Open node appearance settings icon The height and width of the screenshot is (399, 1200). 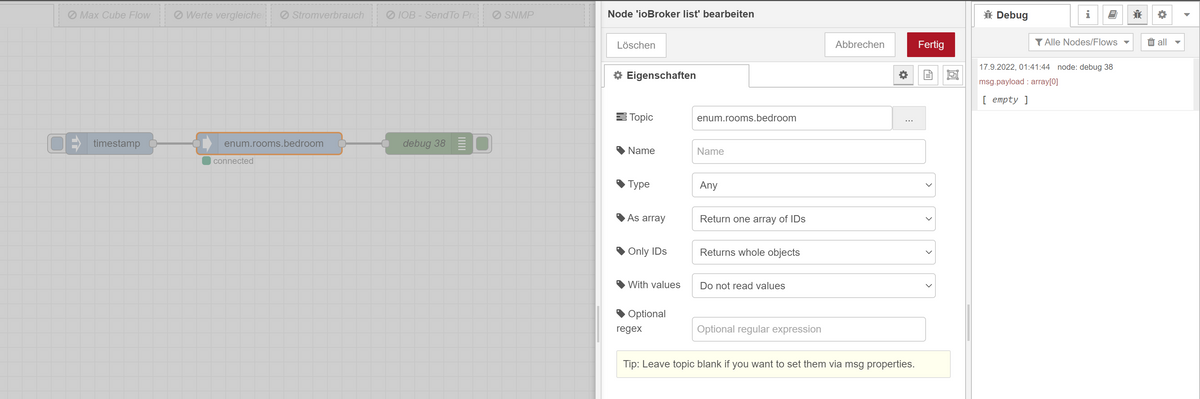tap(952, 75)
